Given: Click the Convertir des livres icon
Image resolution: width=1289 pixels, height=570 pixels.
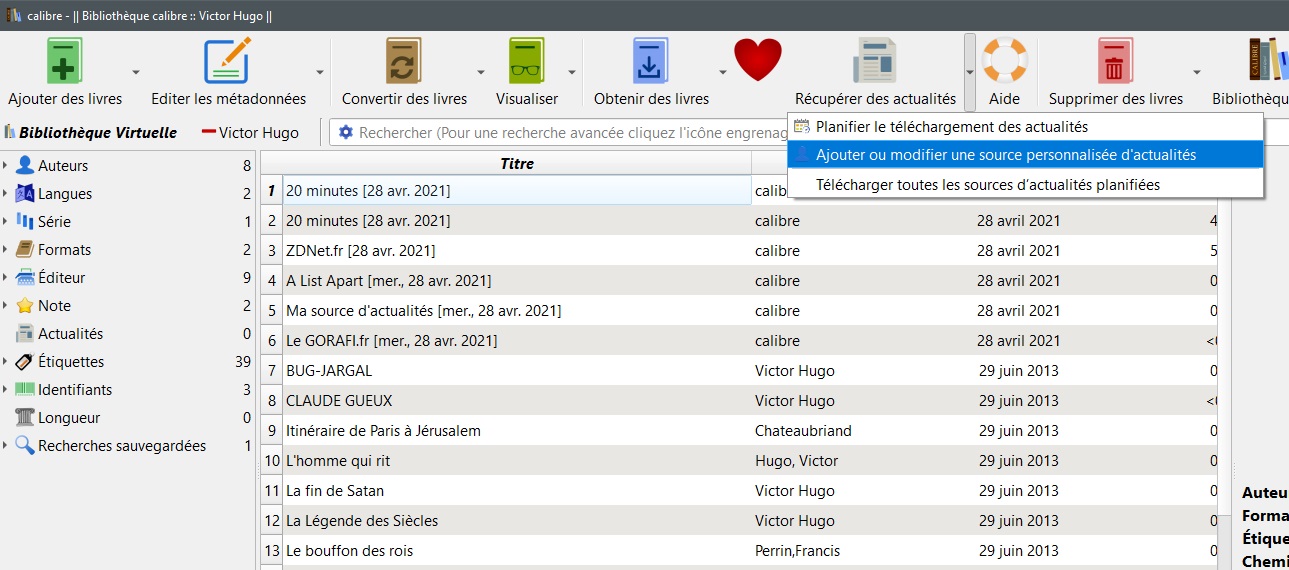Looking at the screenshot, I should tap(404, 61).
